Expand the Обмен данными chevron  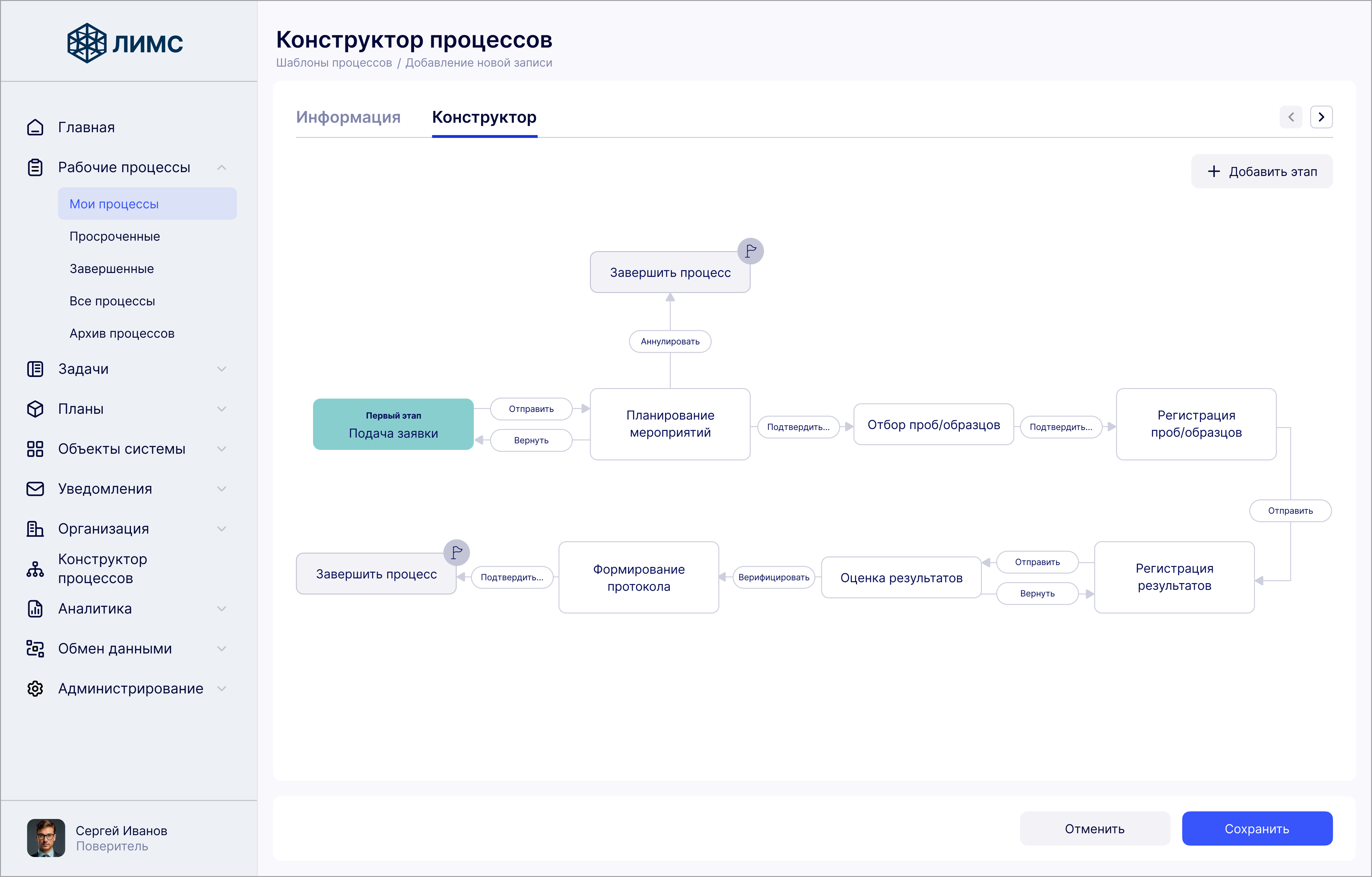[222, 649]
